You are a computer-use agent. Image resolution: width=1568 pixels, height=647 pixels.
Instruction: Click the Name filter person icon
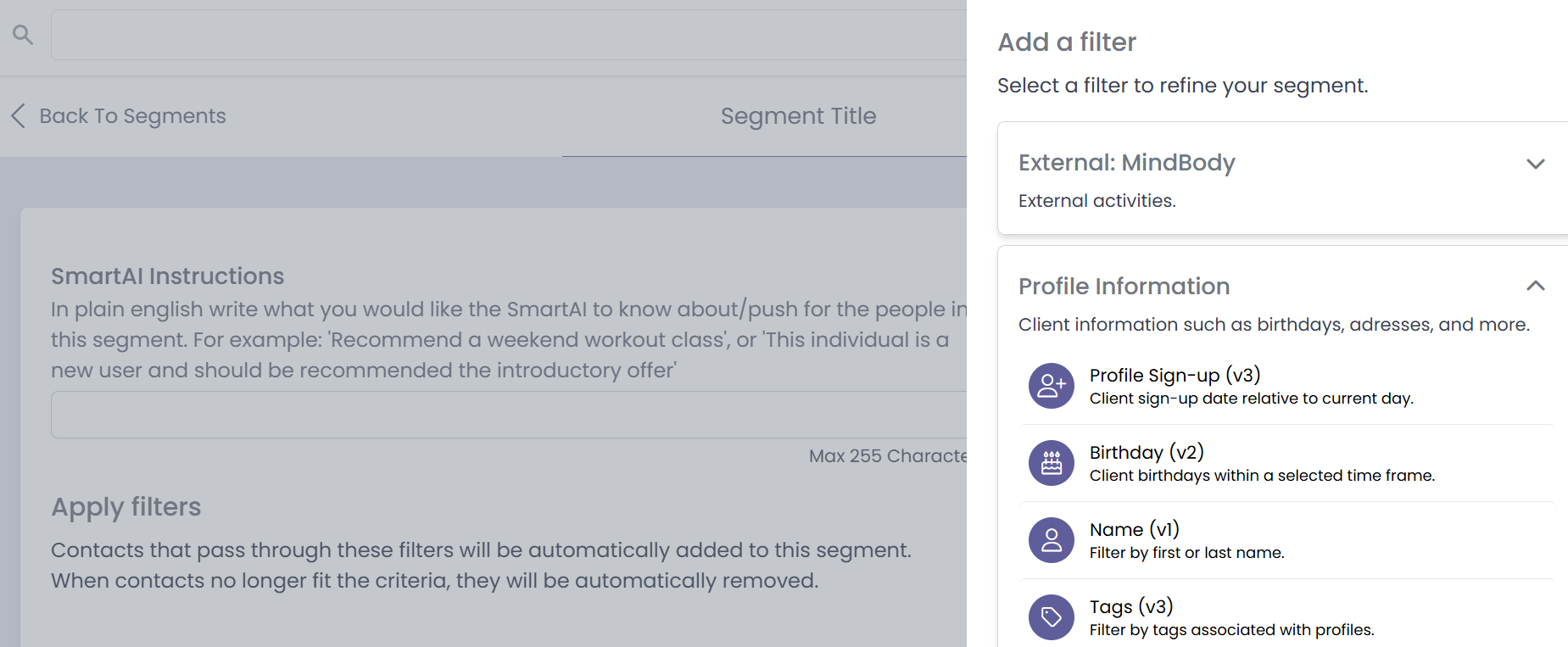1051,540
